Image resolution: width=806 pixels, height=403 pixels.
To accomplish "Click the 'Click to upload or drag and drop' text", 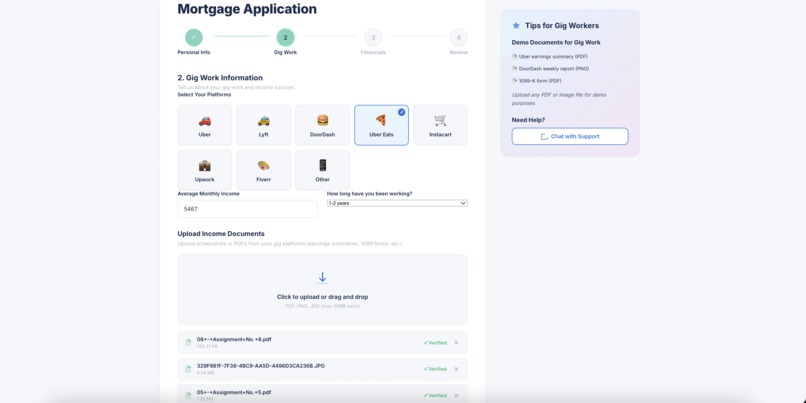I will (322, 297).
